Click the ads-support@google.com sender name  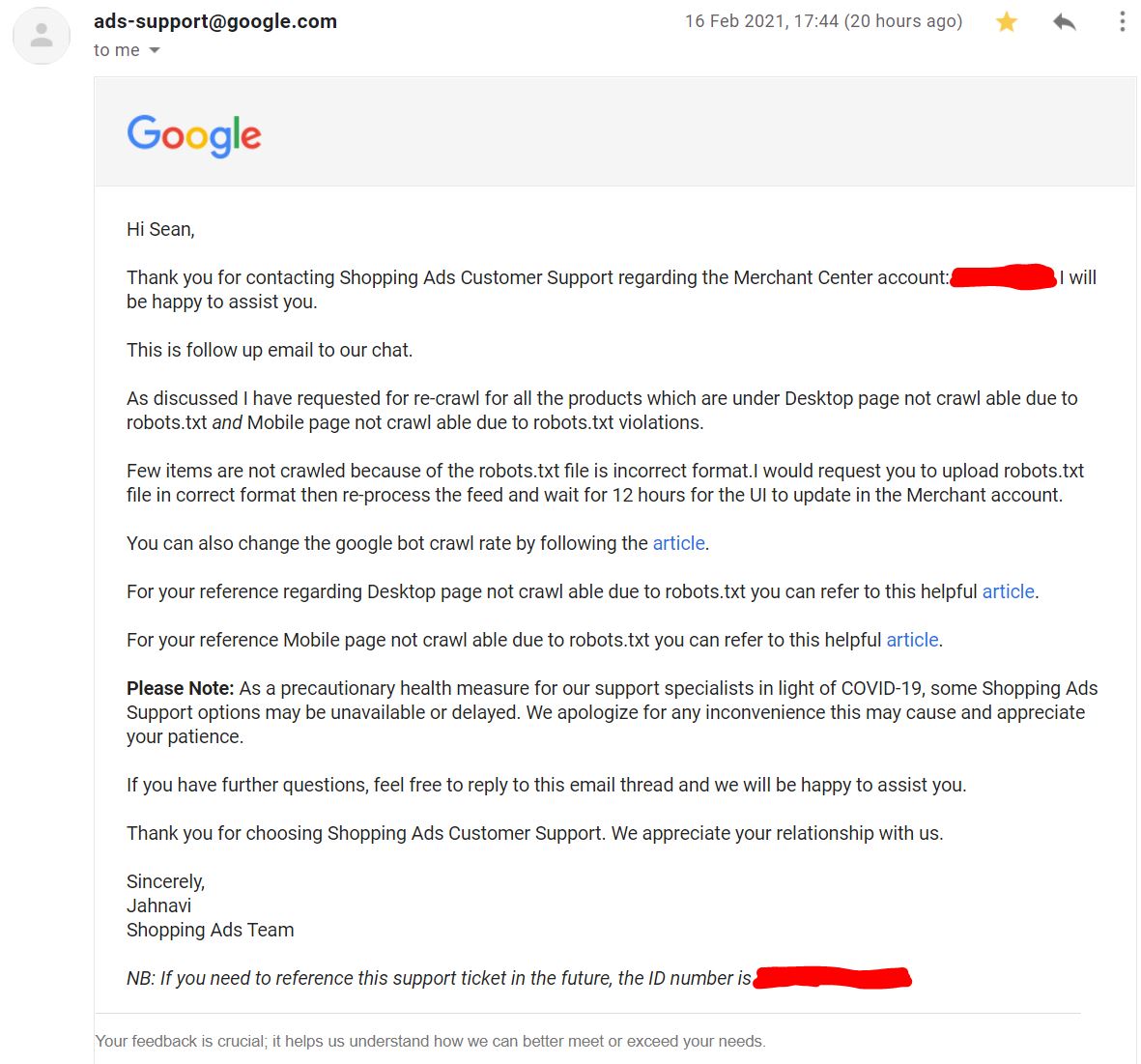pos(215,21)
